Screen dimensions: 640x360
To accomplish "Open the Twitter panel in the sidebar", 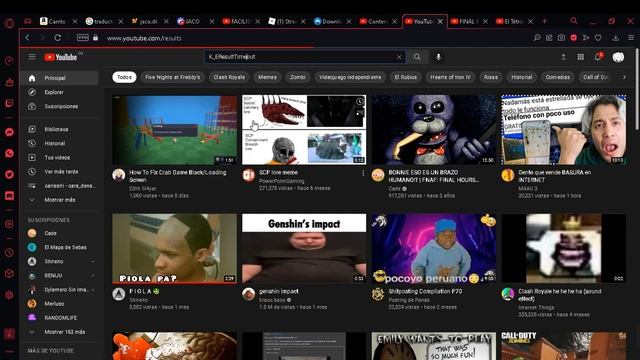I will [x=9, y=174].
